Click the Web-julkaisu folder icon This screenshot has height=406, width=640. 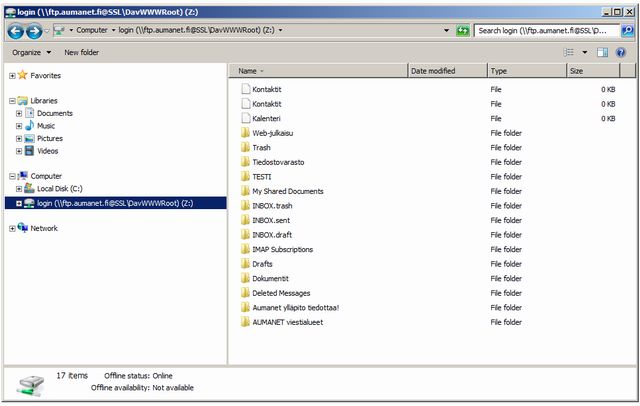[245, 133]
